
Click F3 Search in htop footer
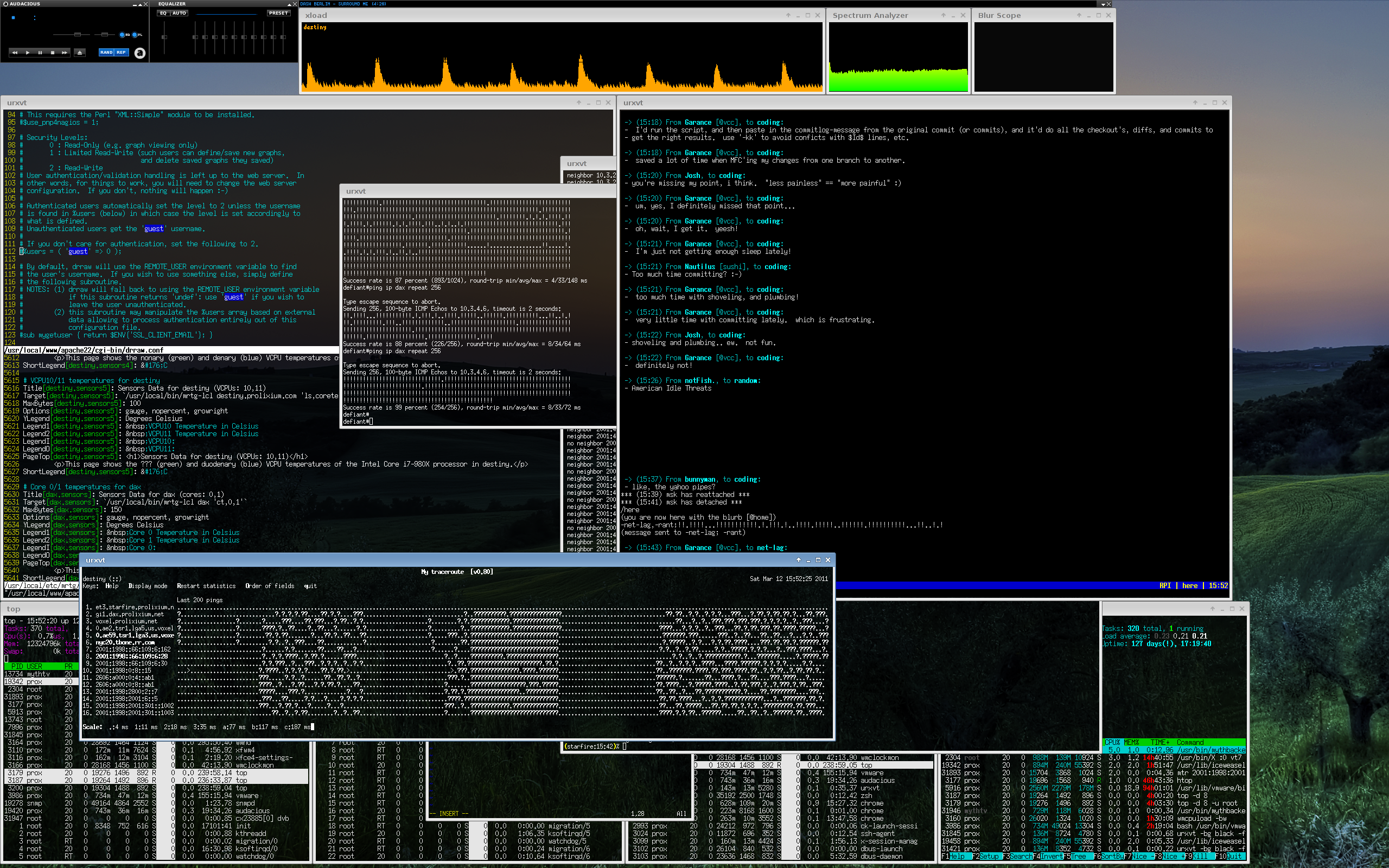(x=1017, y=857)
